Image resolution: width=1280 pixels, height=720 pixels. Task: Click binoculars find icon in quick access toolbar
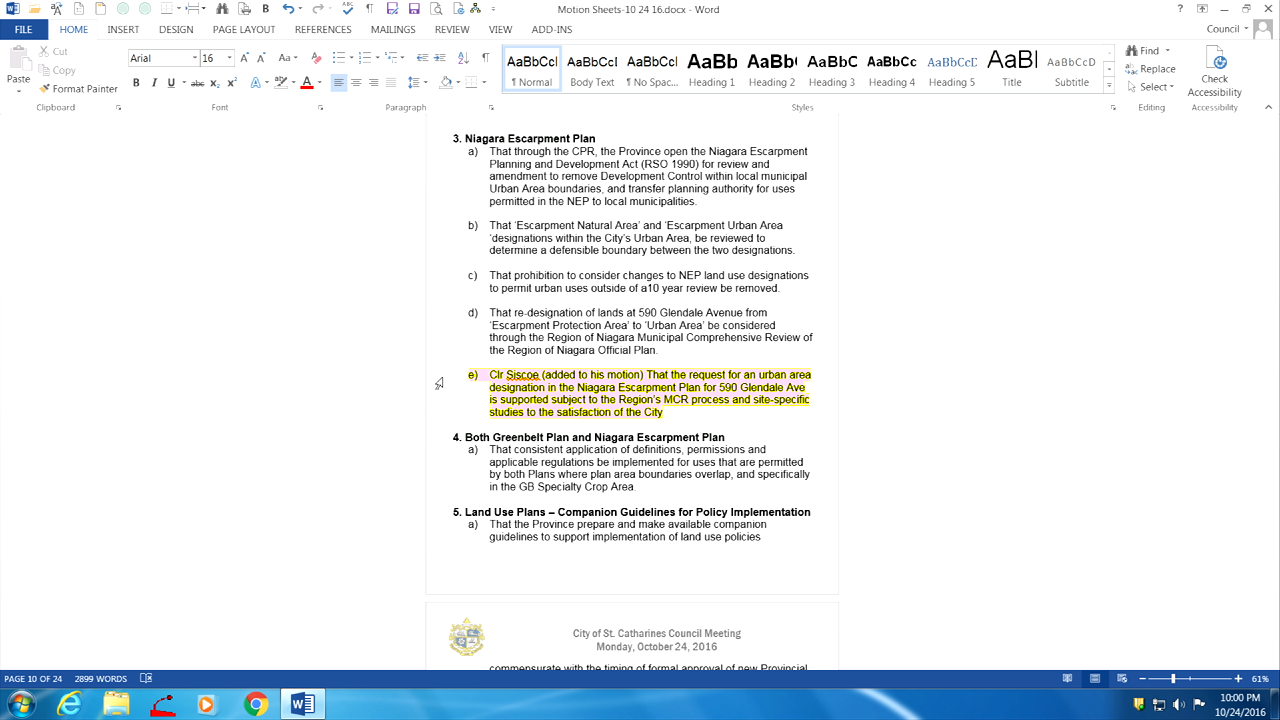223,8
